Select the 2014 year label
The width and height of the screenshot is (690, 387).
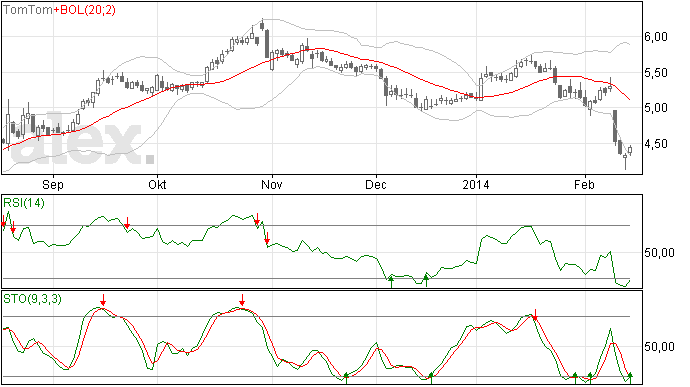[476, 184]
